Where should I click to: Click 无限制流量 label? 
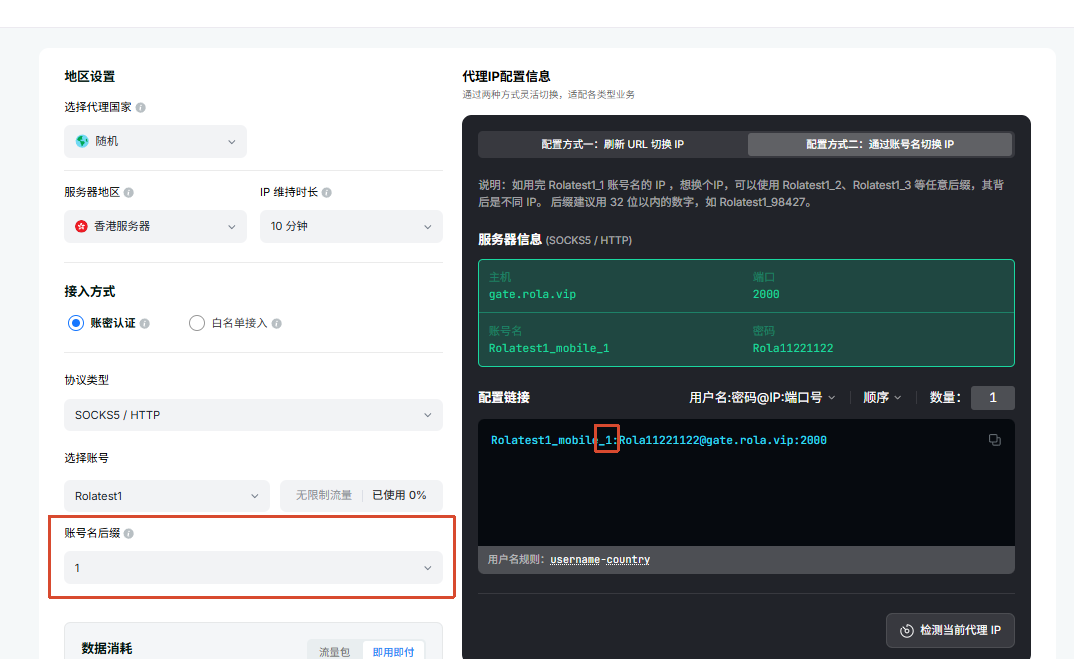coord(323,495)
